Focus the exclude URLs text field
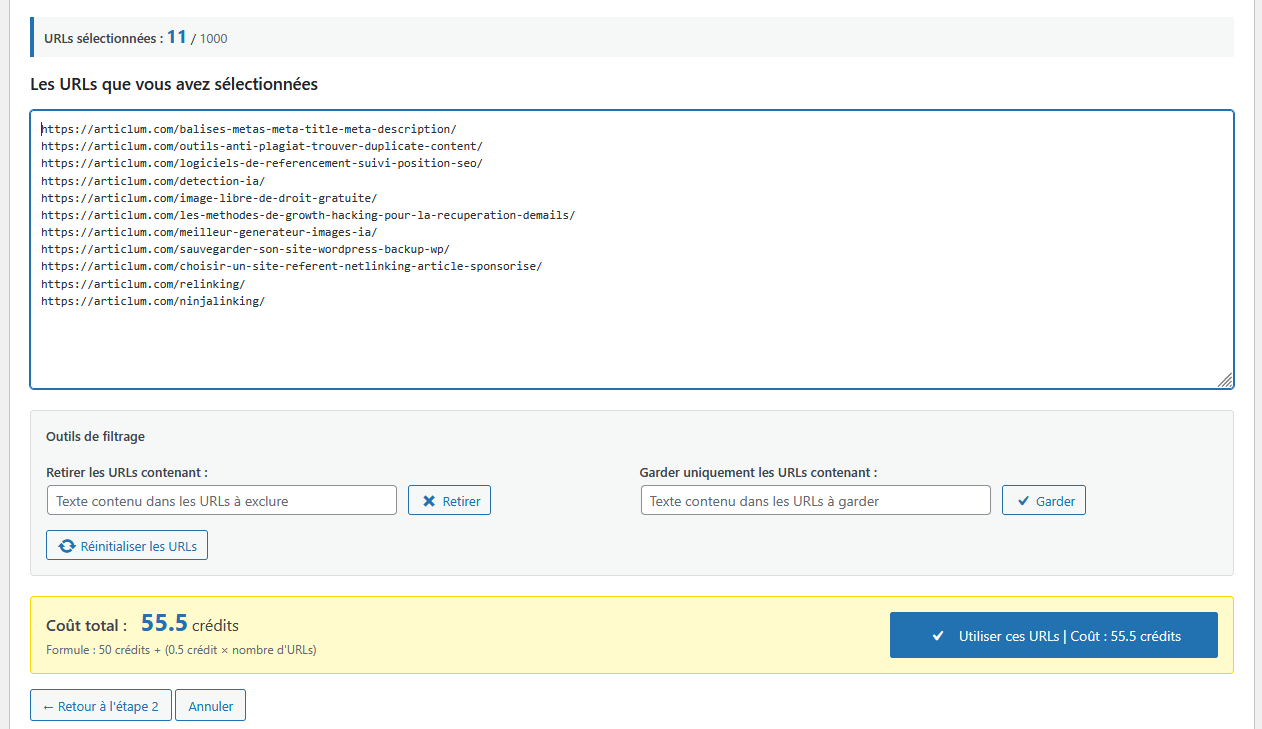The image size is (1262, 729). [221, 500]
